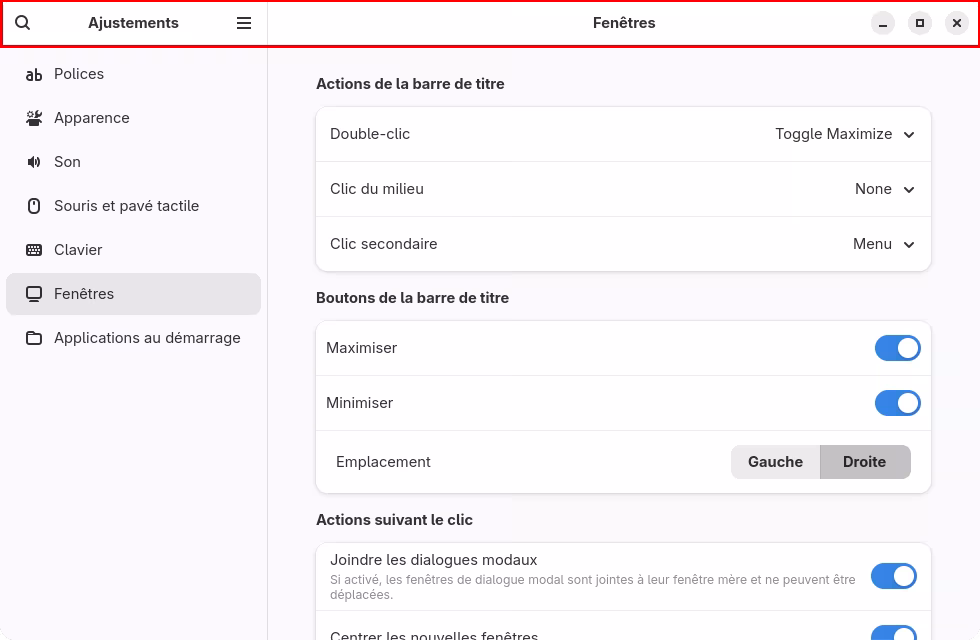Click the Maximiser label text
980x640 pixels.
pyautogui.click(x=361, y=348)
